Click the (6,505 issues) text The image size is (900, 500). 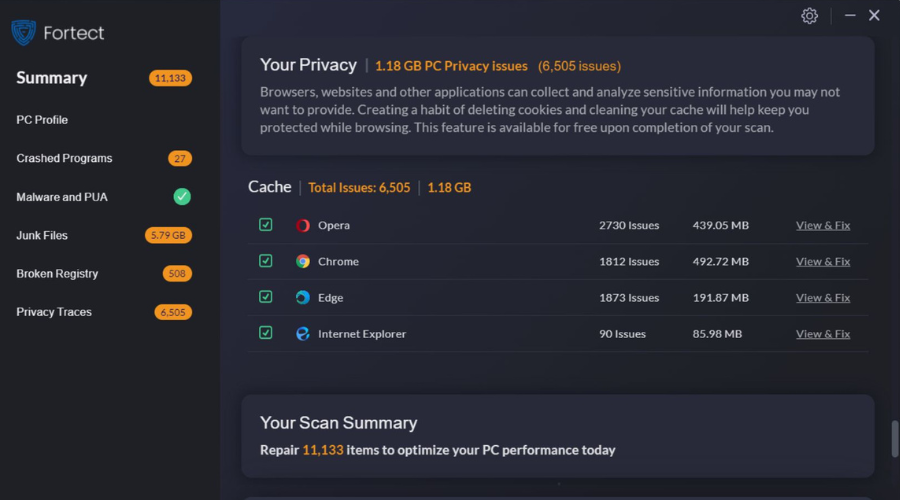tap(579, 66)
